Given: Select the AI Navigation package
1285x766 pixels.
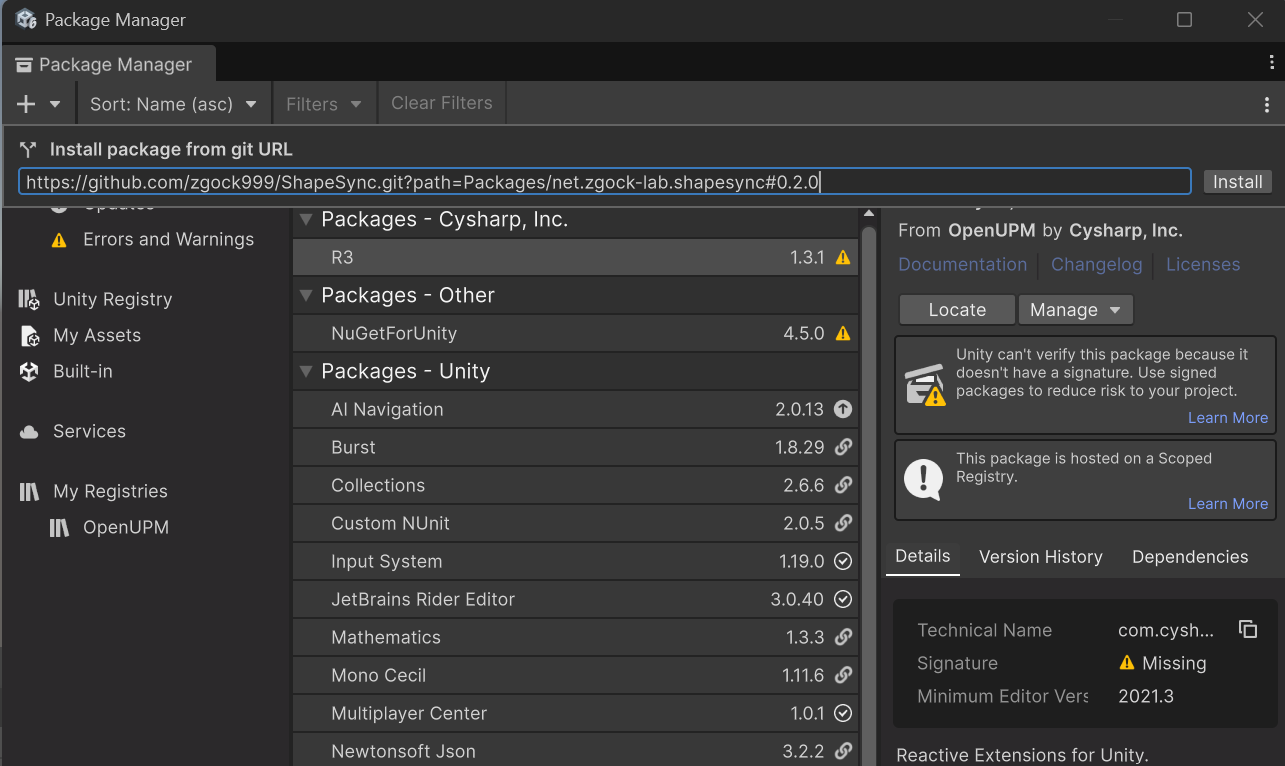Looking at the screenshot, I should (575, 409).
